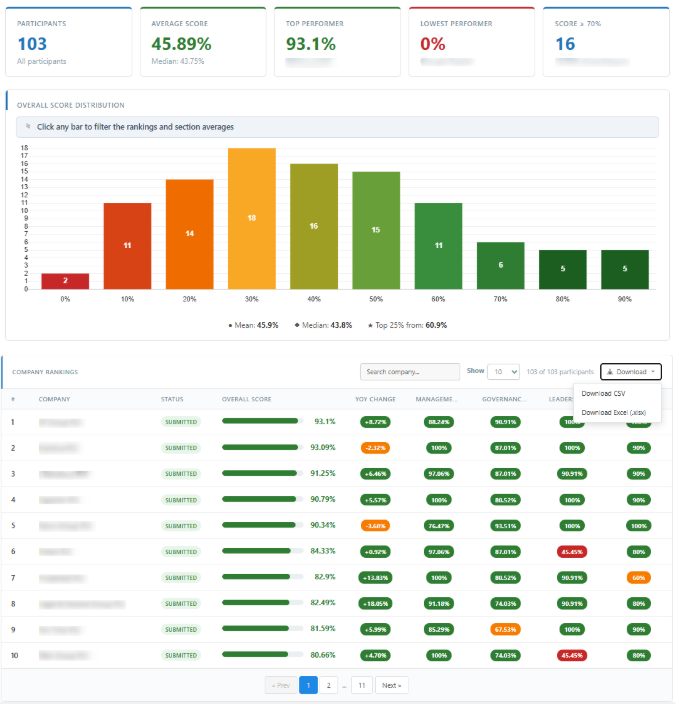Screen dimensions: 679x710
Task: Click the Average Score 45.89% card
Action: tap(203, 42)
